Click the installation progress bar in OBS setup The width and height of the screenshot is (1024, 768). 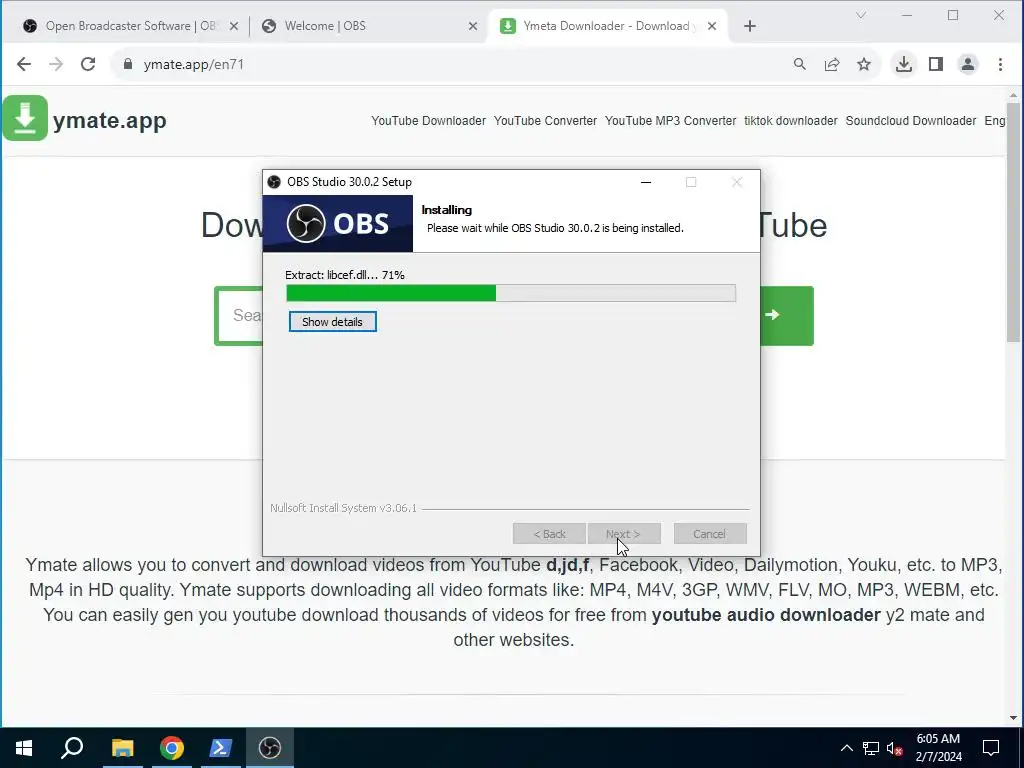(x=511, y=293)
